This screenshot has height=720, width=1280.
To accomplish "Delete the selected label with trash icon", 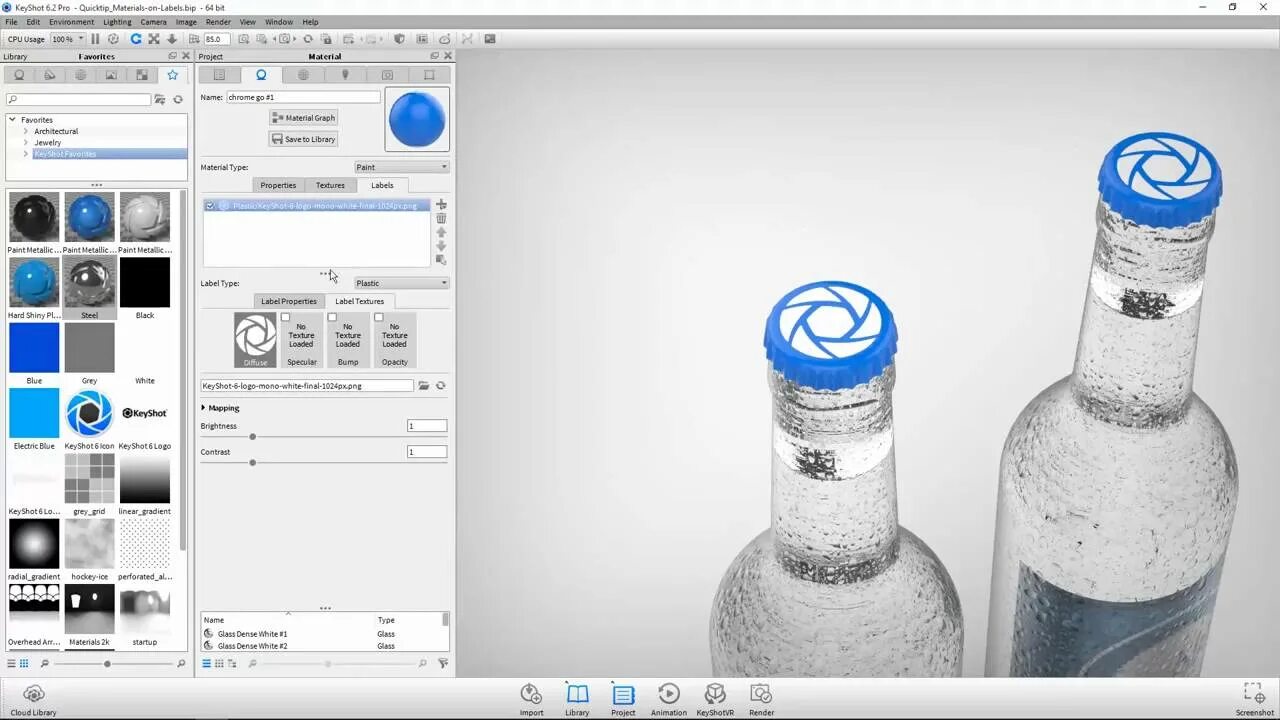I will (x=441, y=218).
